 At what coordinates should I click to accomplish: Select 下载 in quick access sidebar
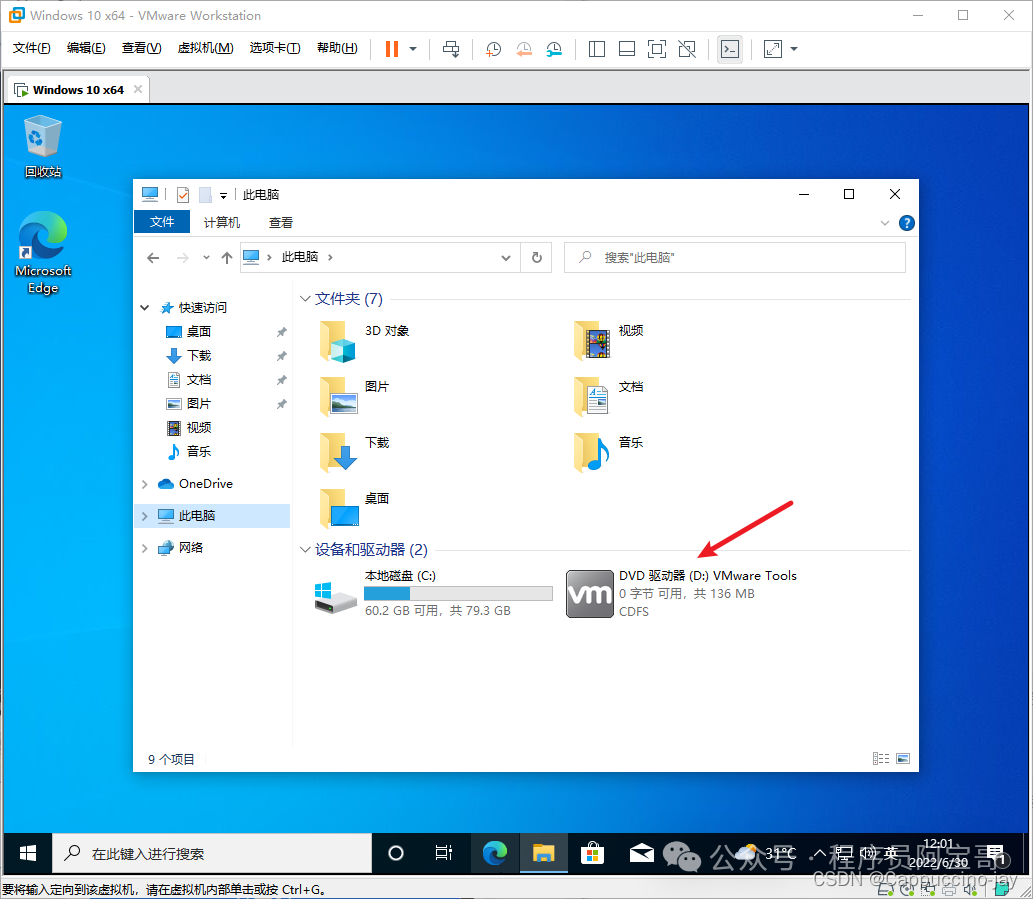198,356
